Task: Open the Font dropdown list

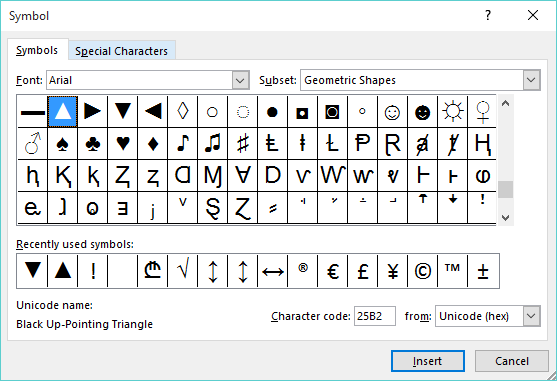Action: [x=240, y=80]
